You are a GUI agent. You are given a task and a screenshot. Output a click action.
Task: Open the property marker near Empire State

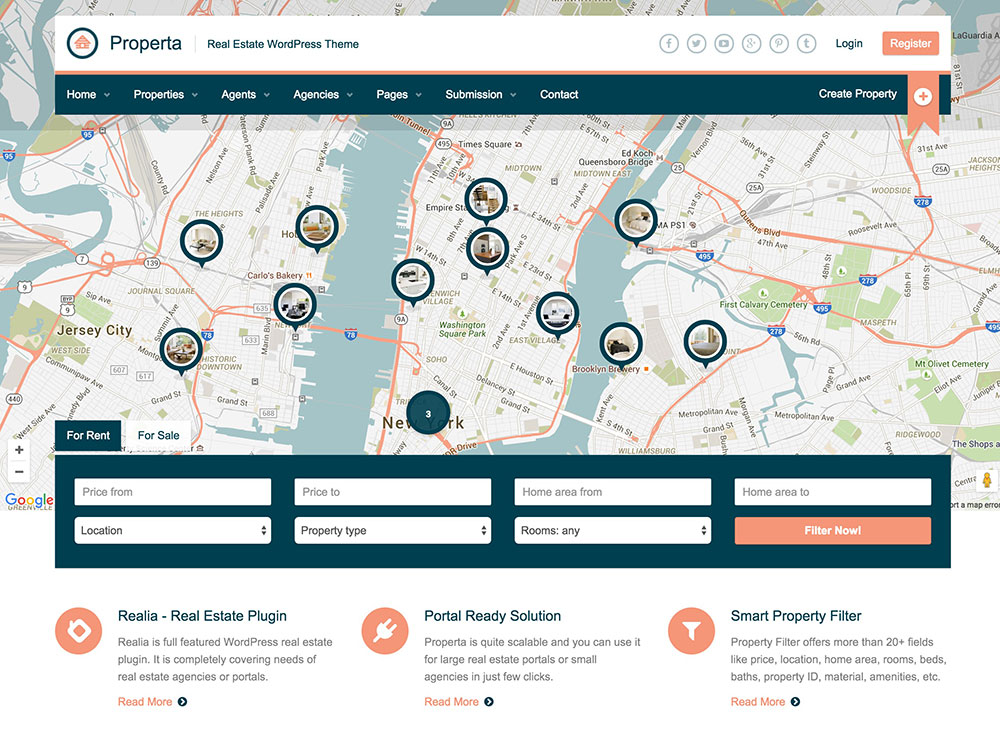[x=486, y=200]
